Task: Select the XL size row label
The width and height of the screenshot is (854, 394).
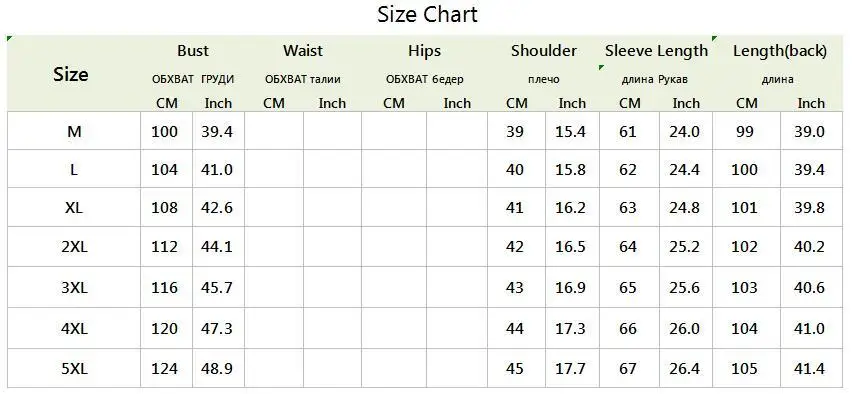Action: tap(75, 208)
